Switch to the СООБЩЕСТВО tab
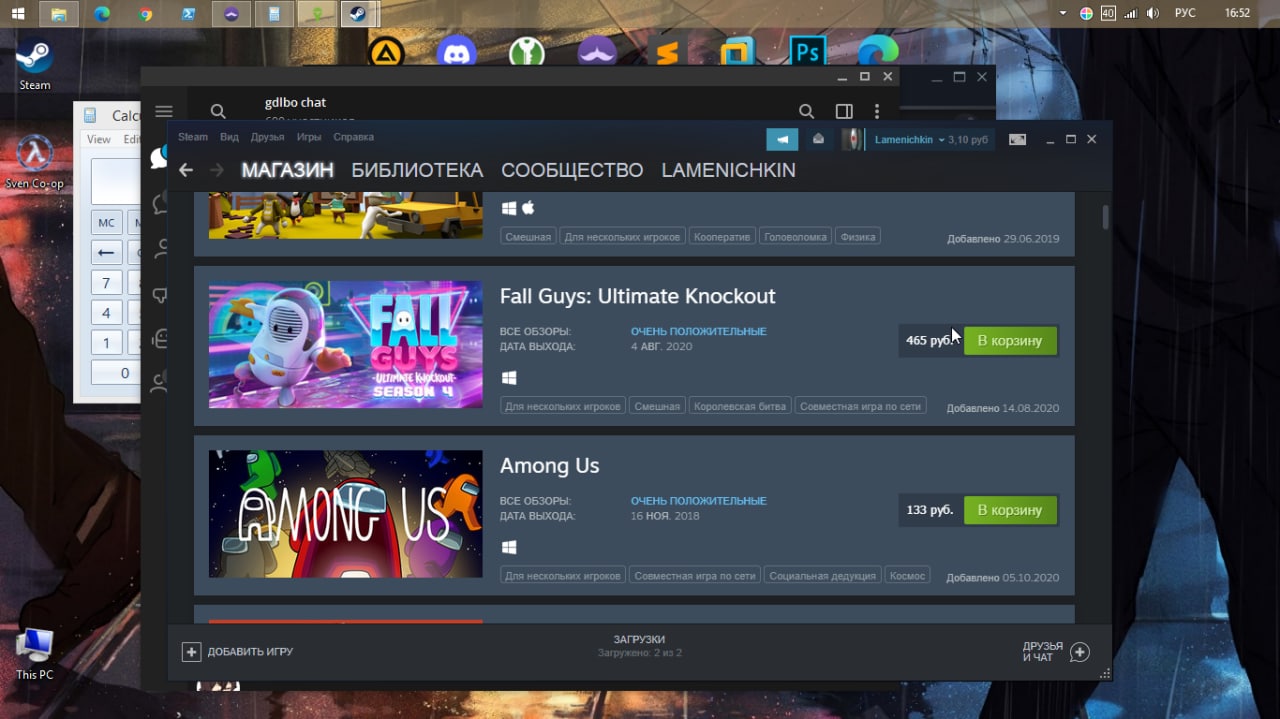The height and width of the screenshot is (719, 1280). (x=572, y=170)
